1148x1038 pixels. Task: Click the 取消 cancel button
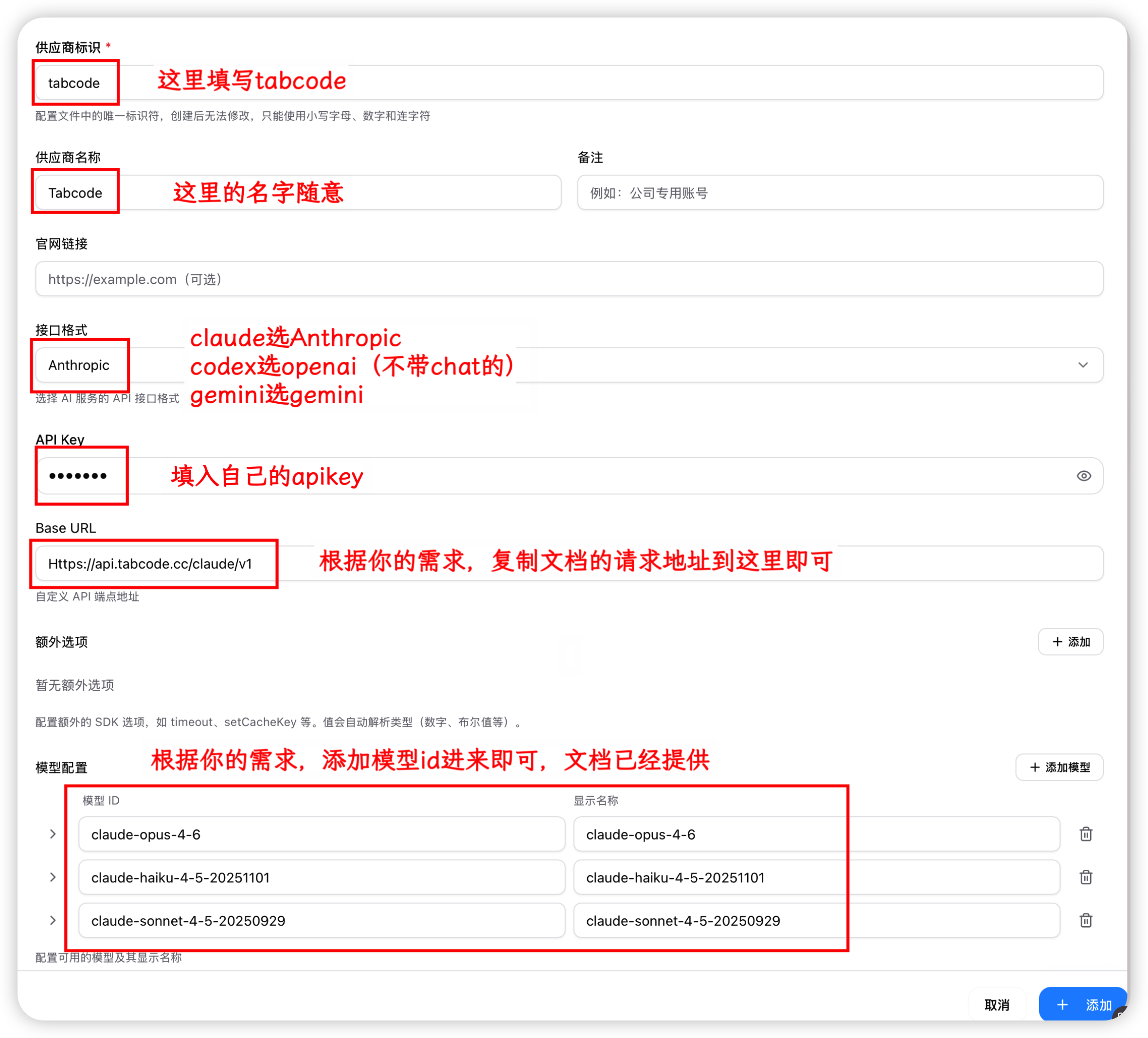tap(997, 1004)
